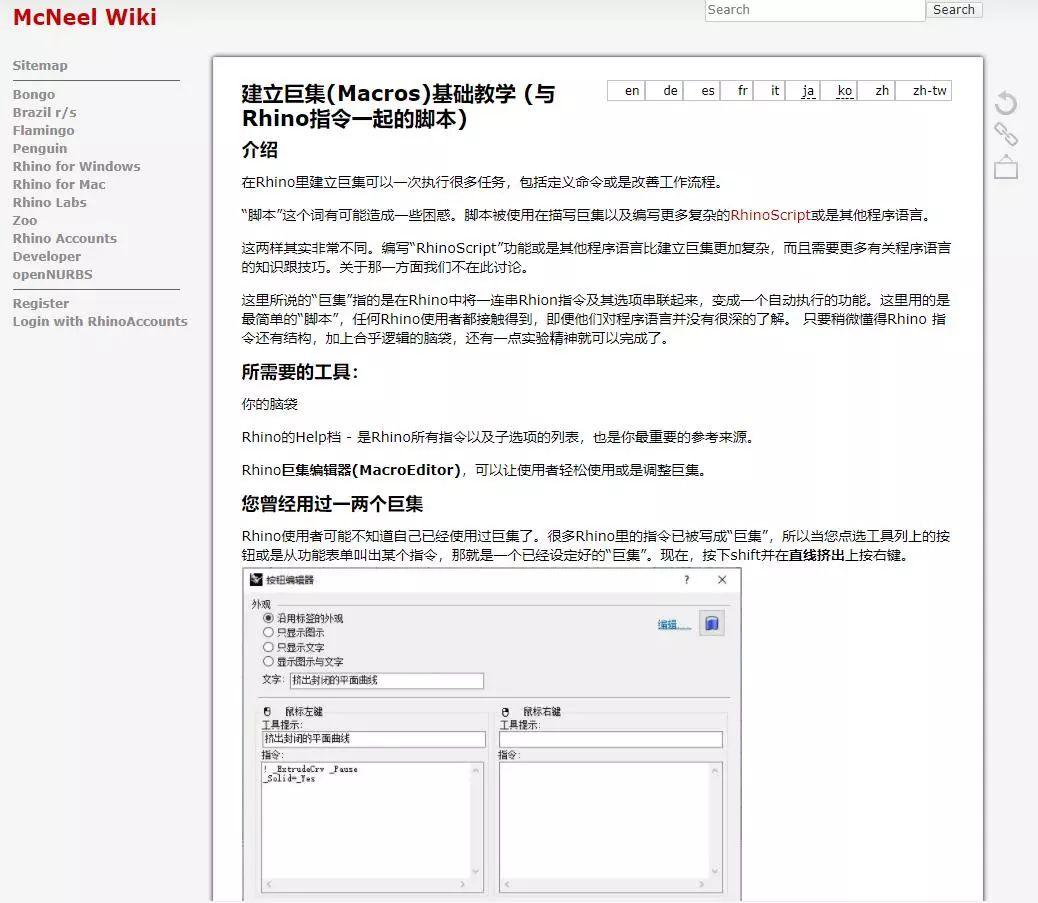The height and width of the screenshot is (903, 1038).
Task: Switch page language to en
Action: [x=632, y=91]
